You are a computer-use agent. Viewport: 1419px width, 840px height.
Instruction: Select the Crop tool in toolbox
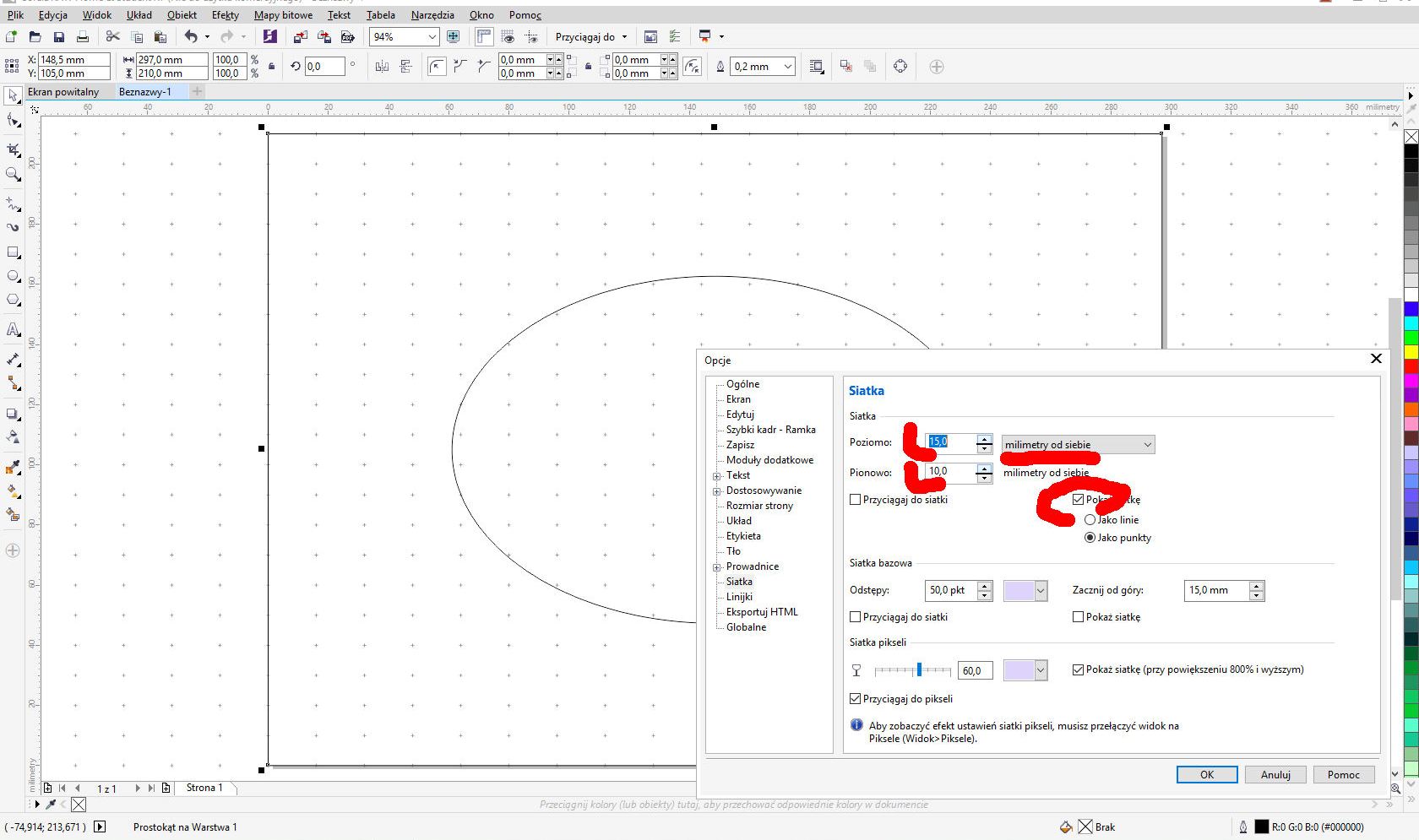click(x=14, y=150)
